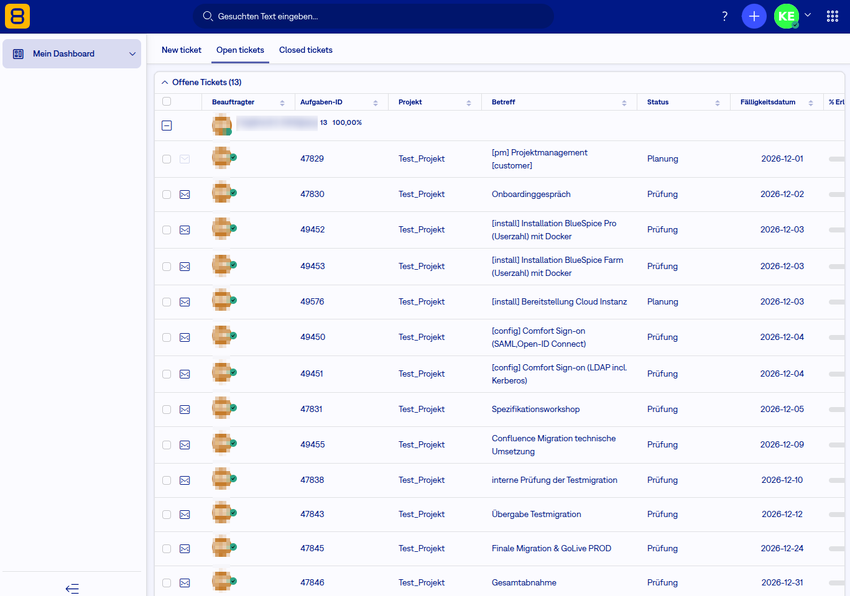
Task: Click the mail icon for ticket 47845
Action: click(x=185, y=549)
